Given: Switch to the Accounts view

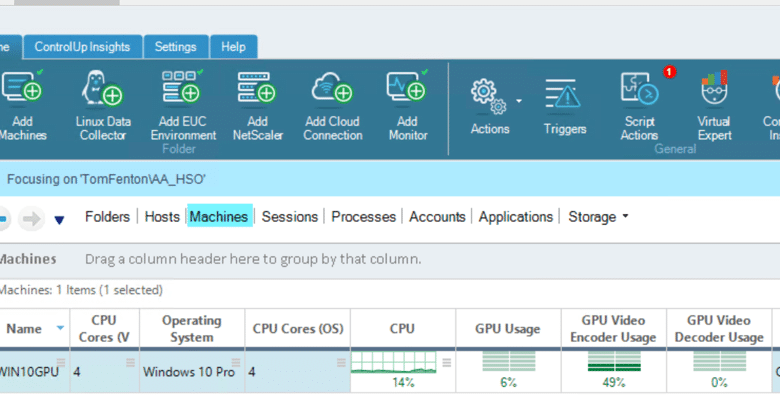Looking at the screenshot, I should coord(437,217).
